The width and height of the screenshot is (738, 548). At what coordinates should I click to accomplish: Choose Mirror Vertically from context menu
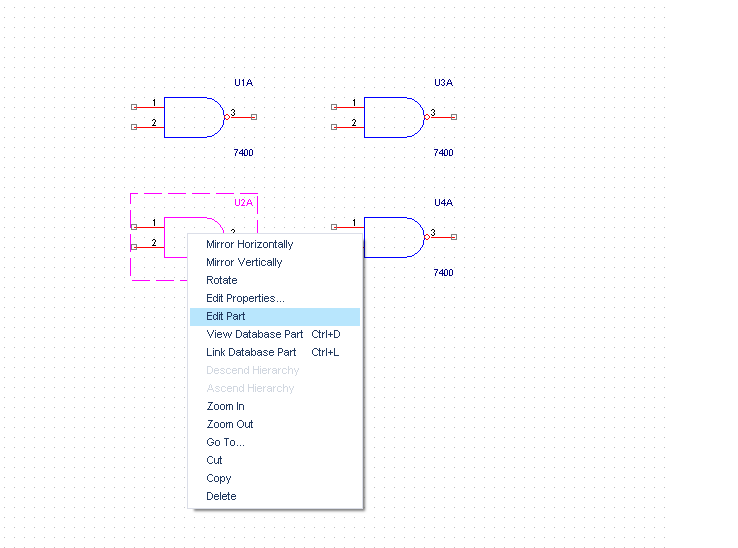pyautogui.click(x=275, y=262)
